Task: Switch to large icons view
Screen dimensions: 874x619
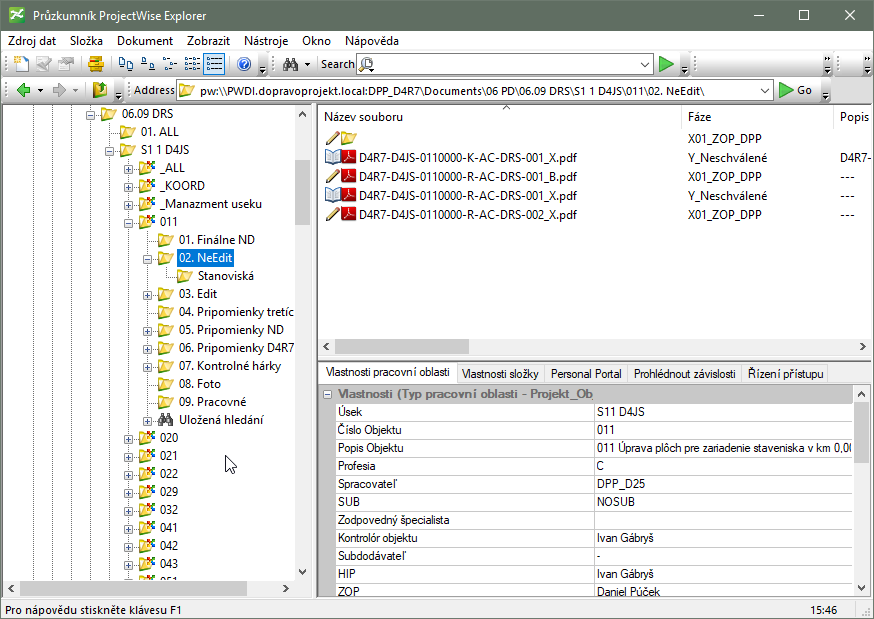Action: coord(125,64)
